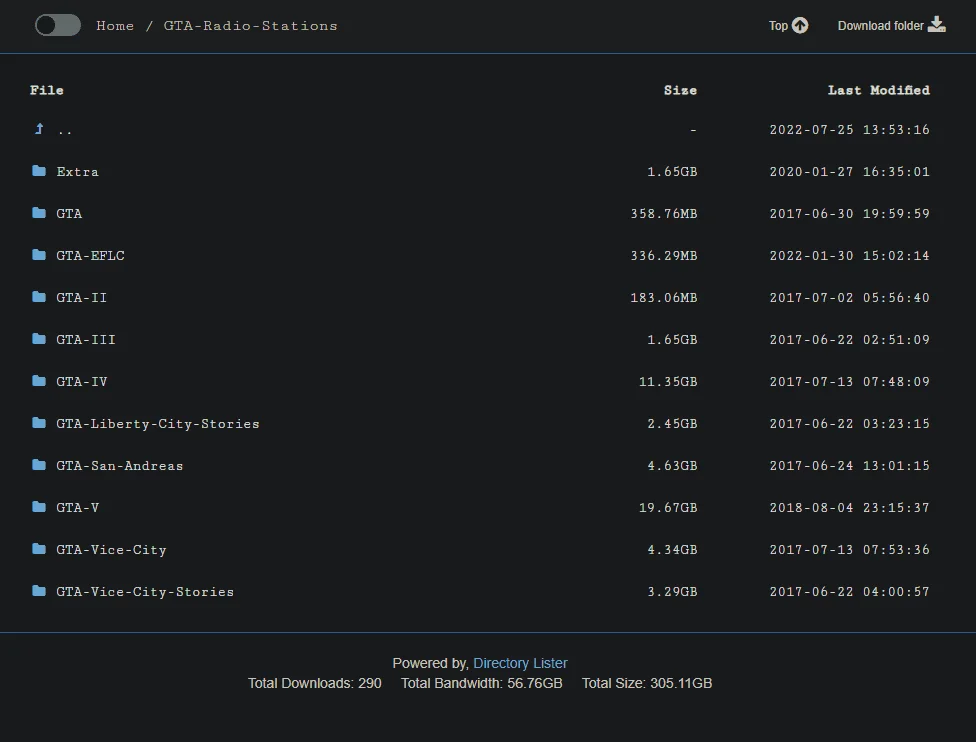This screenshot has height=742, width=976.
Task: Open the GTA-Vice-City-Stories folder
Action: click(x=145, y=592)
